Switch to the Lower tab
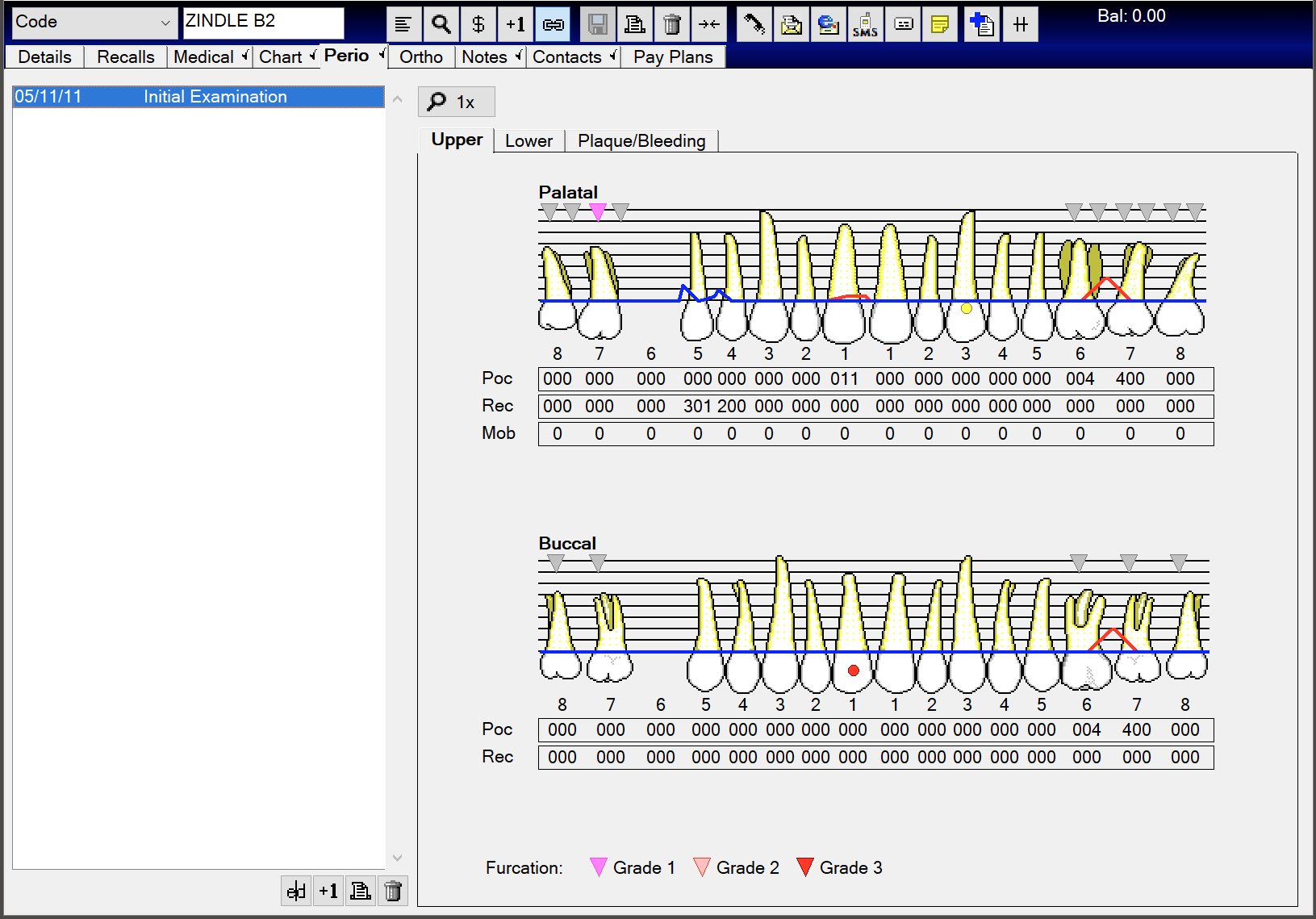1316x919 pixels. point(528,140)
